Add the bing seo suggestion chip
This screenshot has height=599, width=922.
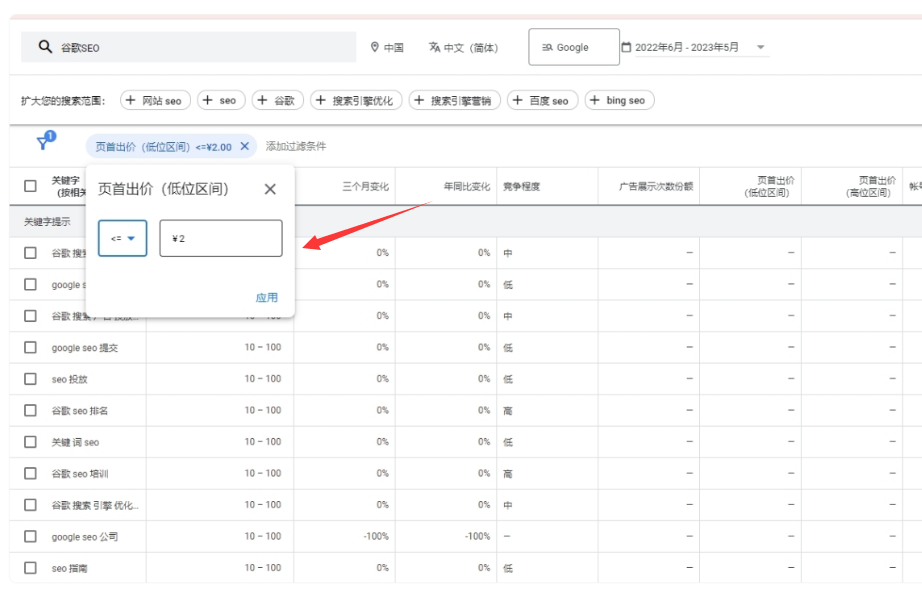[x=619, y=100]
